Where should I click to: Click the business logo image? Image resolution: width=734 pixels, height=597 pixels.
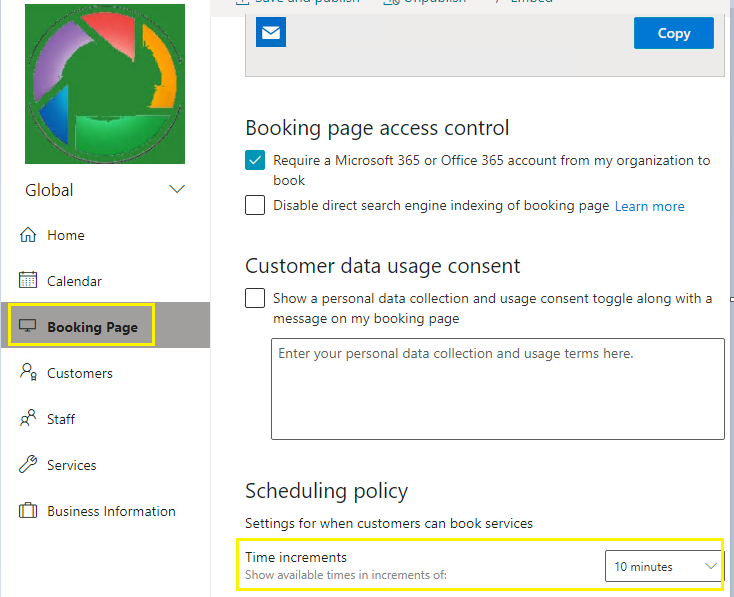105,84
